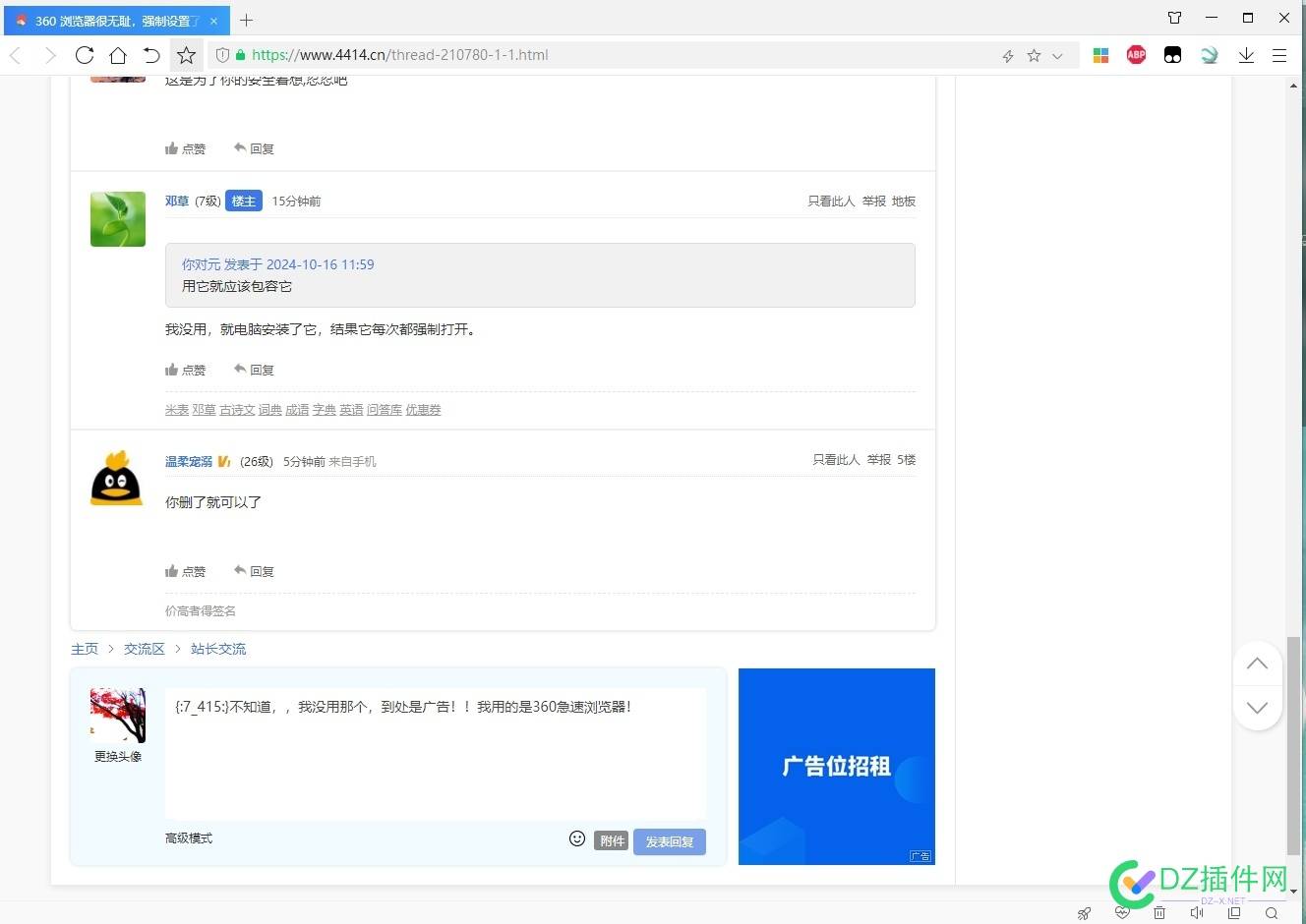Open the emoji smiley picker
The width and height of the screenshot is (1306, 924).
tap(577, 838)
